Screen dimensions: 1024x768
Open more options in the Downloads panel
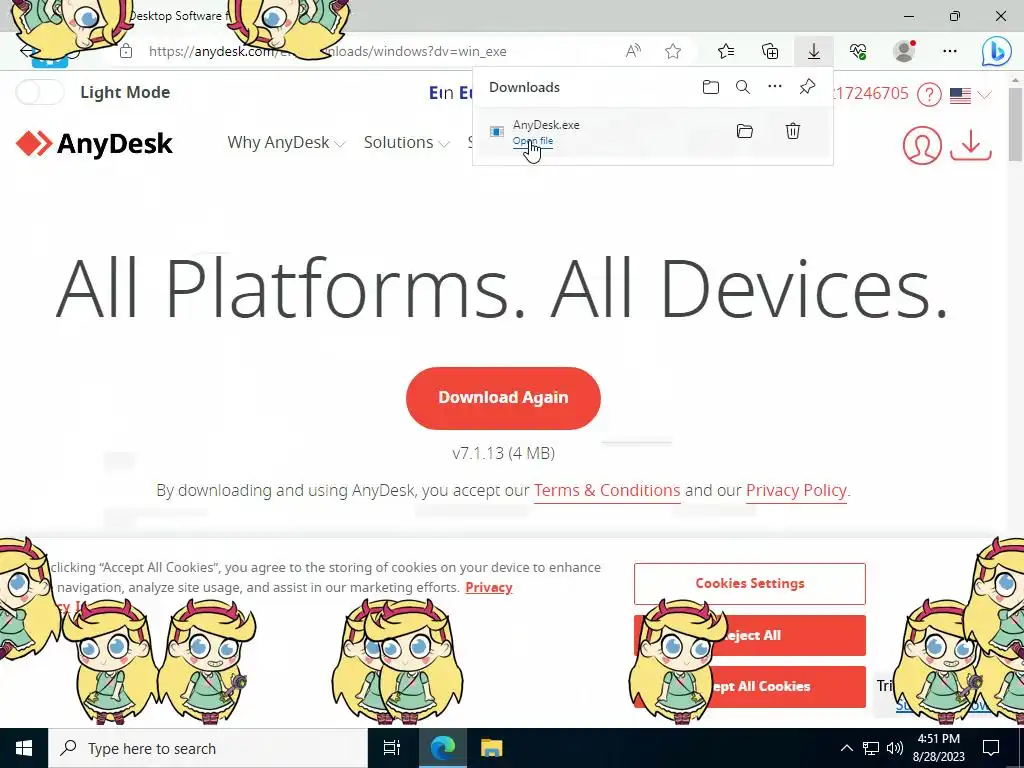pyautogui.click(x=775, y=87)
